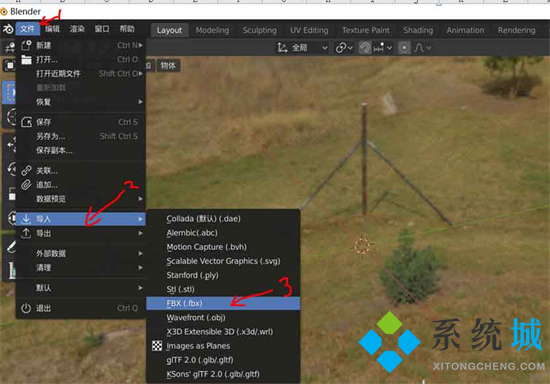Choose 关联... (Link) entry
The width and height of the screenshot is (550, 384).
coord(81,171)
